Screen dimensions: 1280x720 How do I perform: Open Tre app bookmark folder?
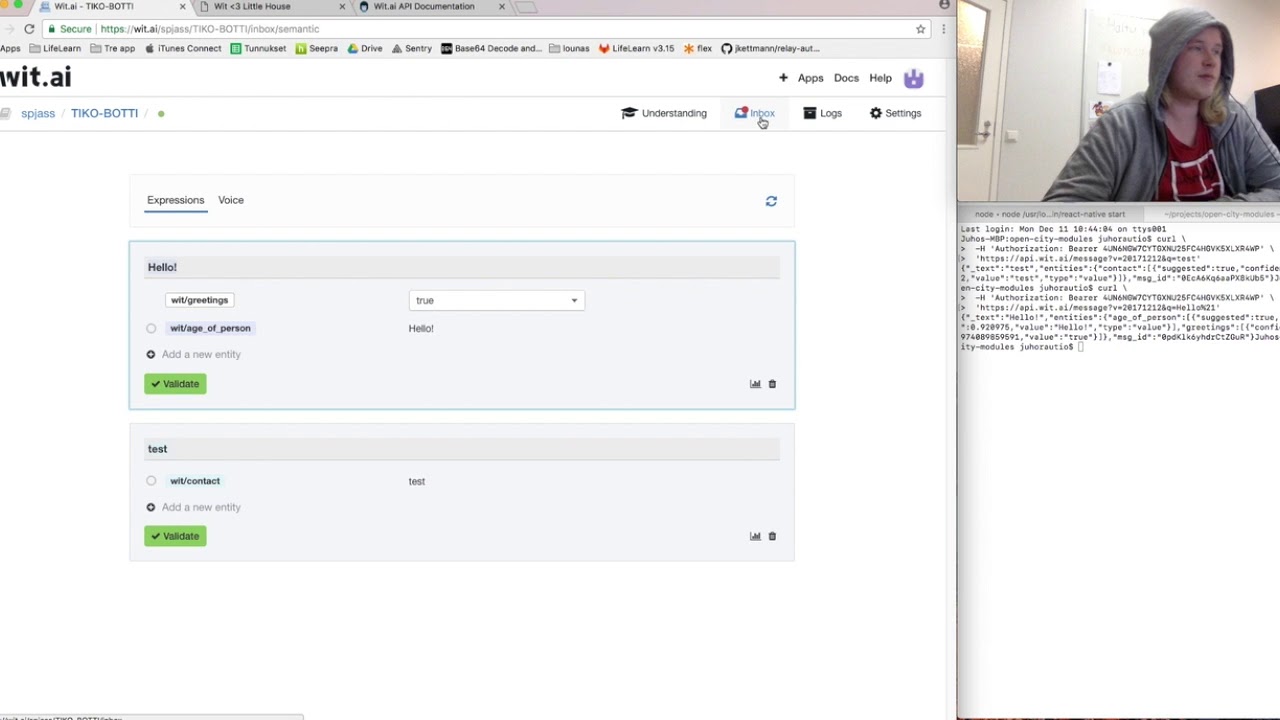coord(112,48)
